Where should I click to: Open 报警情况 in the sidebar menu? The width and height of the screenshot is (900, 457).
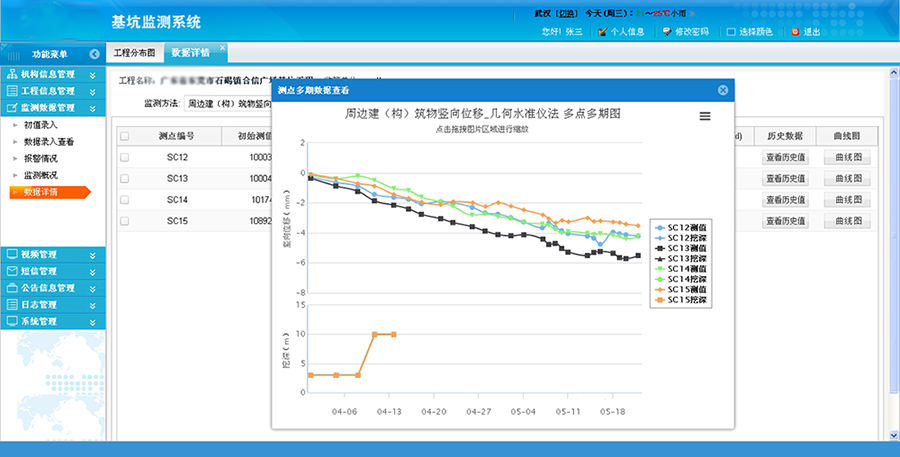pos(41,158)
